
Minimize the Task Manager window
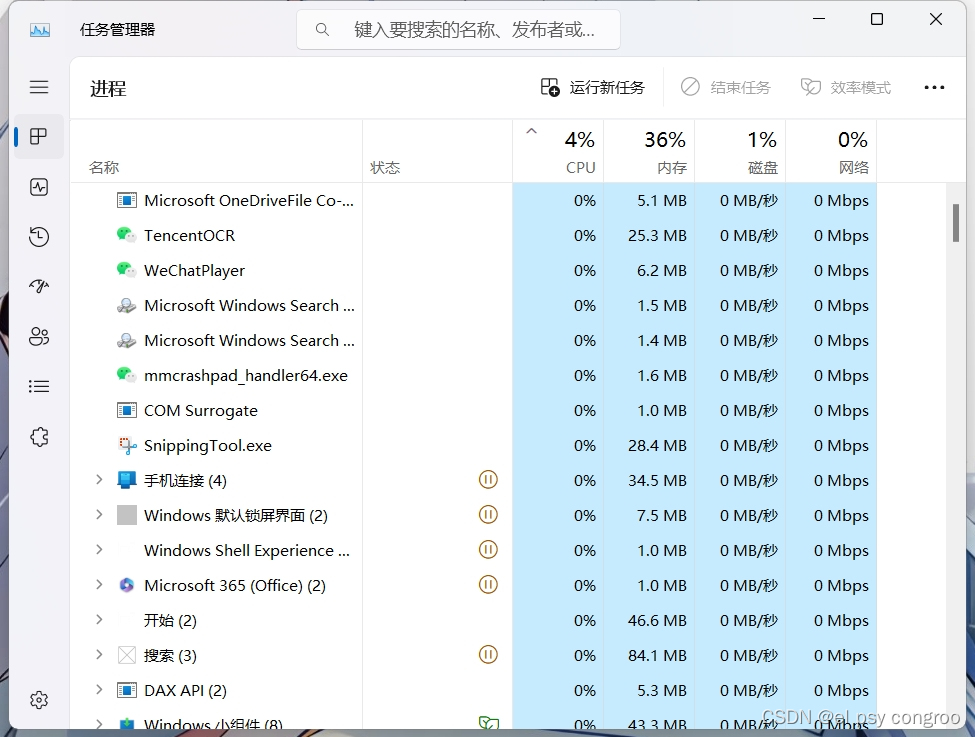[x=819, y=19]
